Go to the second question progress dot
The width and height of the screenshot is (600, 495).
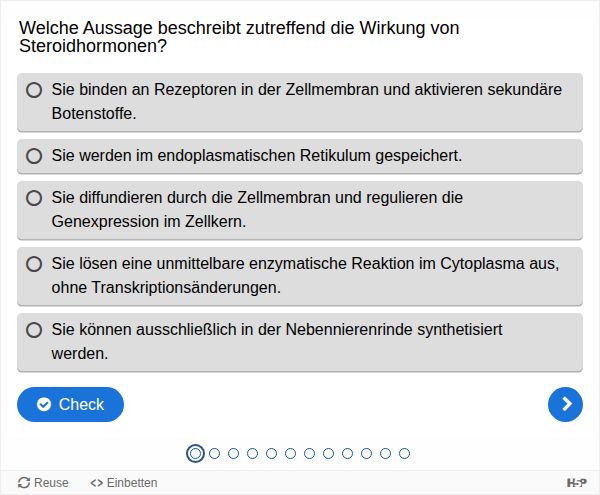point(214,453)
